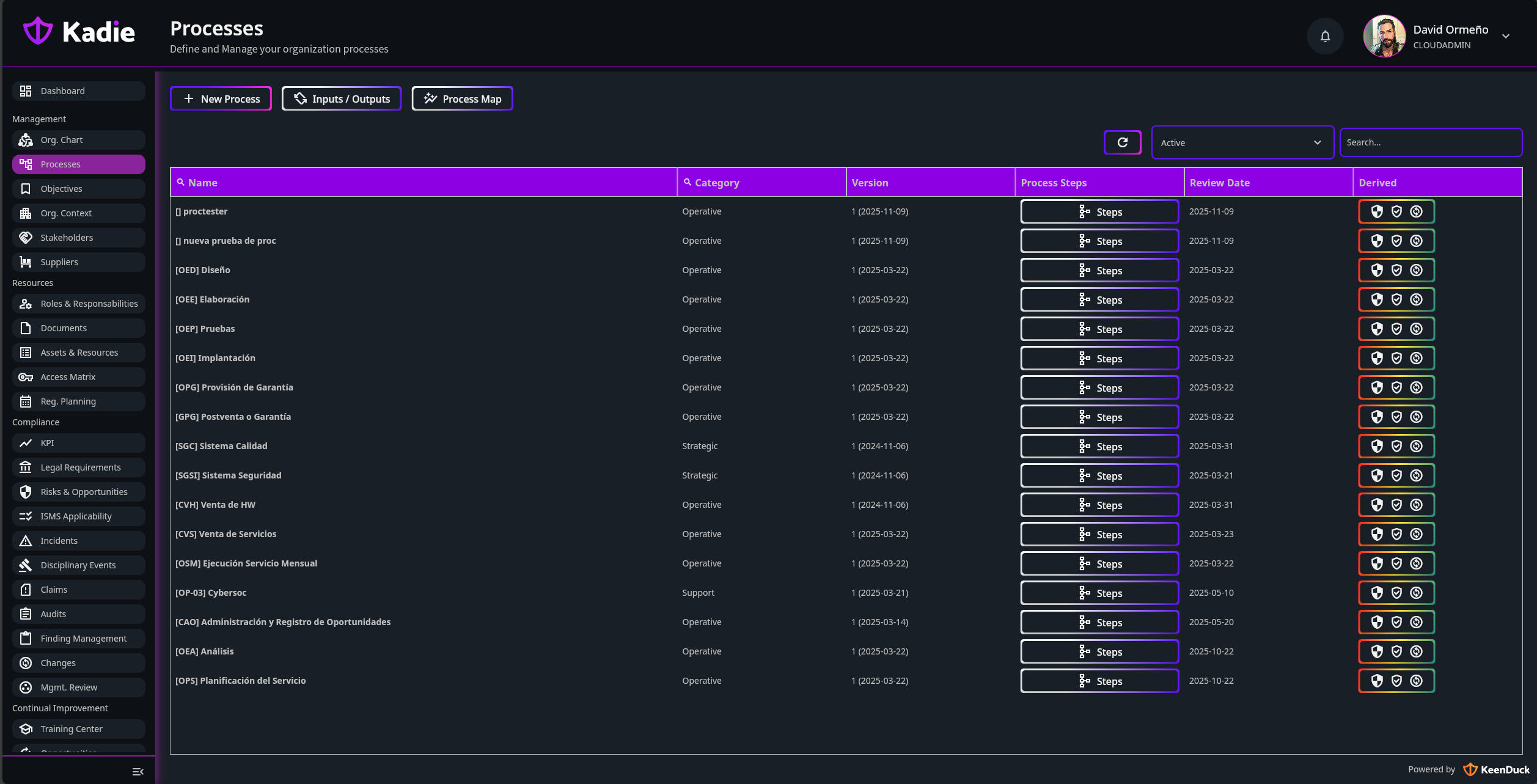The width and height of the screenshot is (1537, 784).
Task: Click quartered shield icon in Análisis row
Action: click(x=1377, y=651)
